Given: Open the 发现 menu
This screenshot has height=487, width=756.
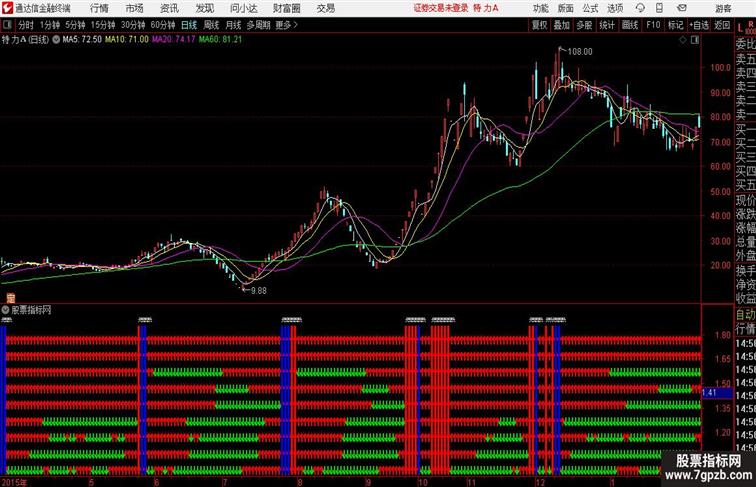Looking at the screenshot, I should pos(205,8).
